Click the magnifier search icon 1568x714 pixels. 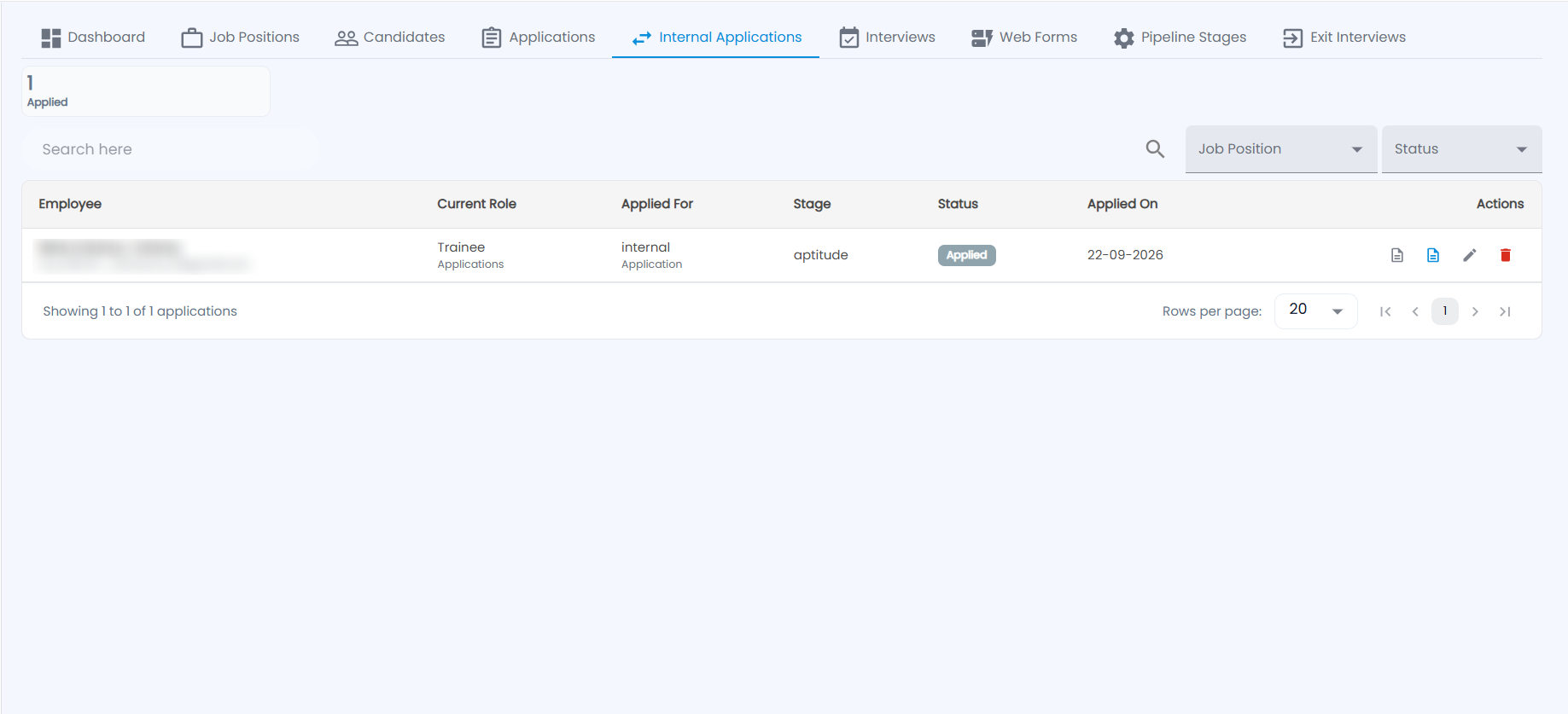1155,149
